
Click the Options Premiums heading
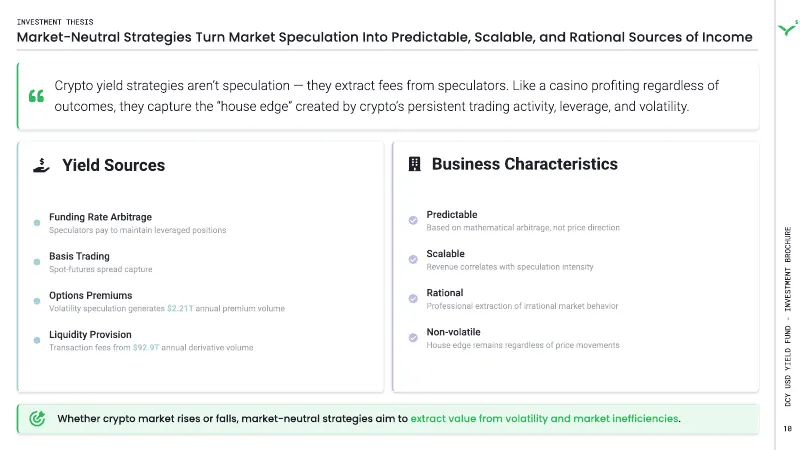click(90, 295)
